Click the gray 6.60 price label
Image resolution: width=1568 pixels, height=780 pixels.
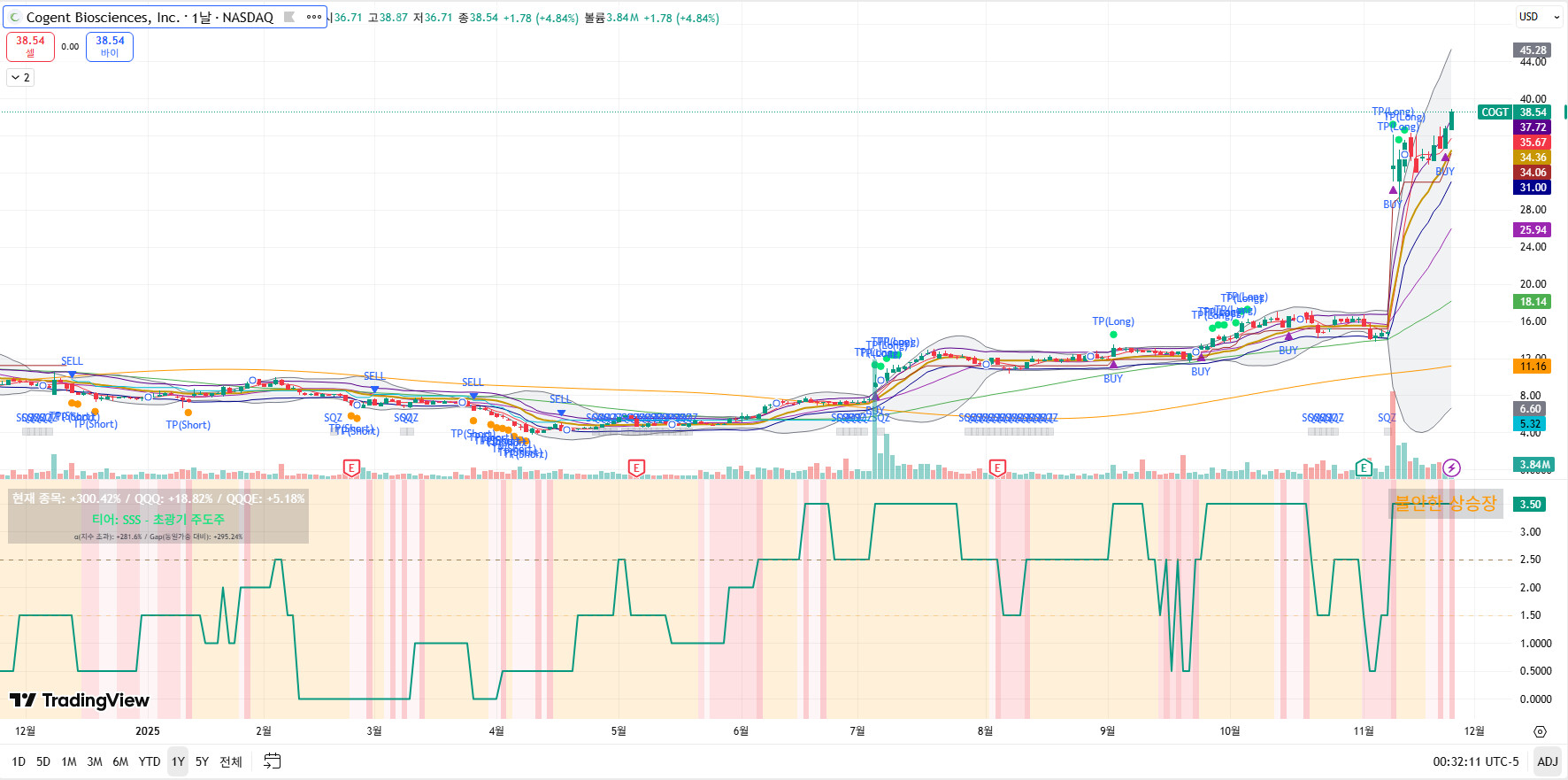tap(1531, 409)
